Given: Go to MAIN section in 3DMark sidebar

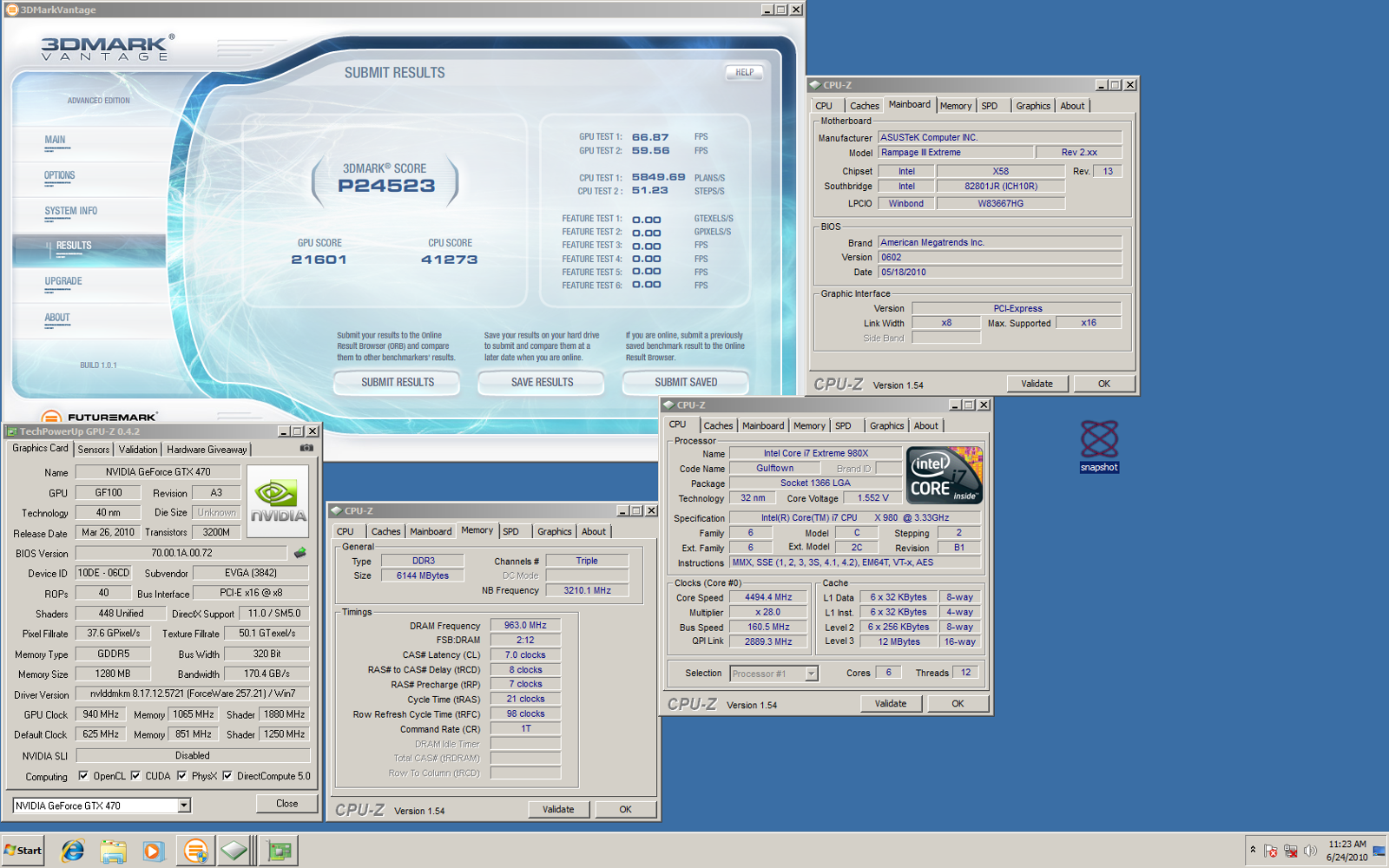Looking at the screenshot, I should tap(55, 140).
